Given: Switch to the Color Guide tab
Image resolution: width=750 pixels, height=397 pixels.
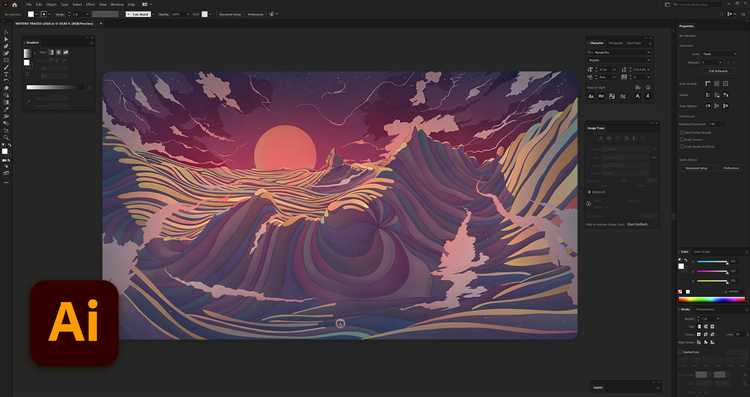Looking at the screenshot, I should coord(702,252).
